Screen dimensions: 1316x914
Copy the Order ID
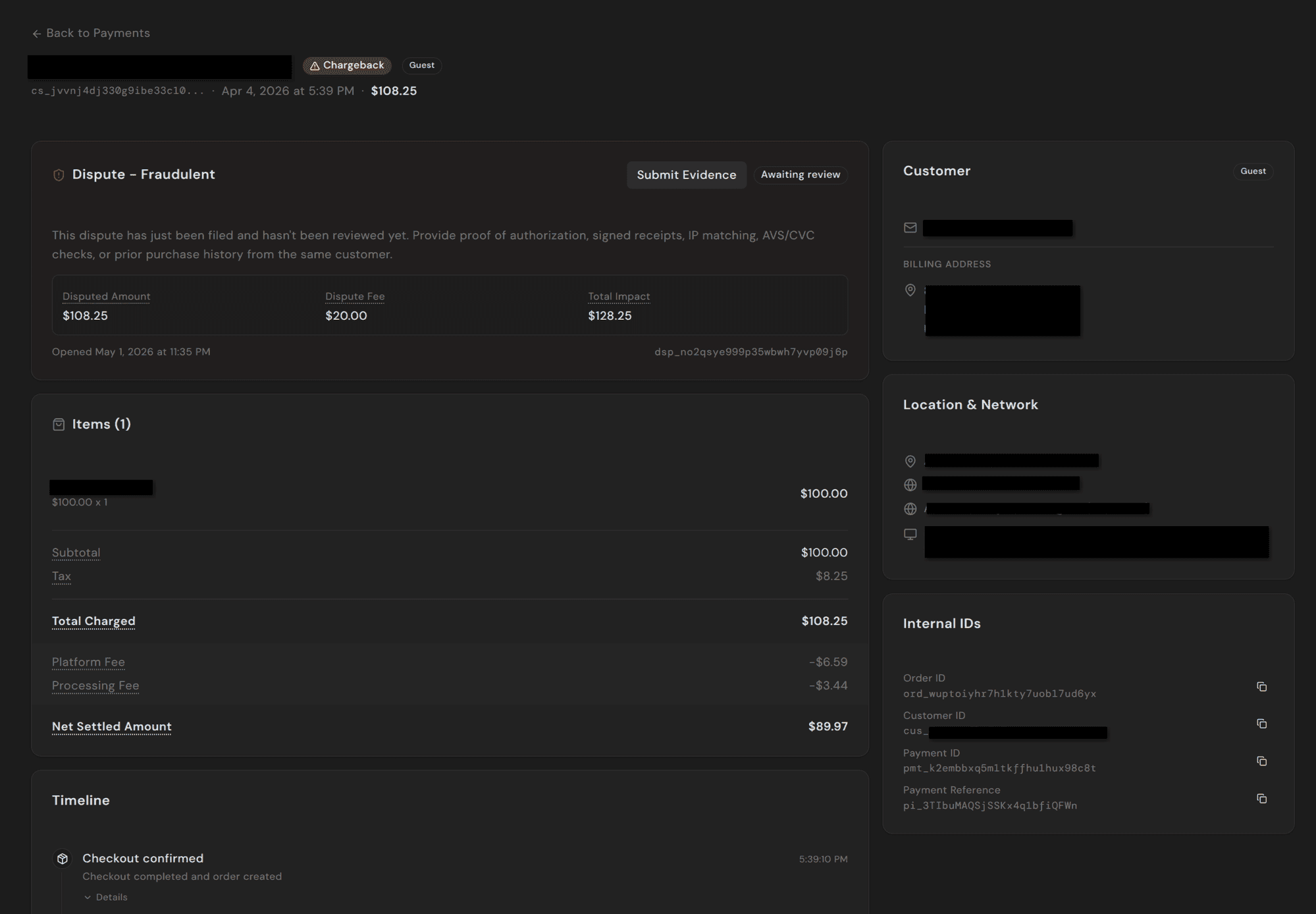(1261, 687)
